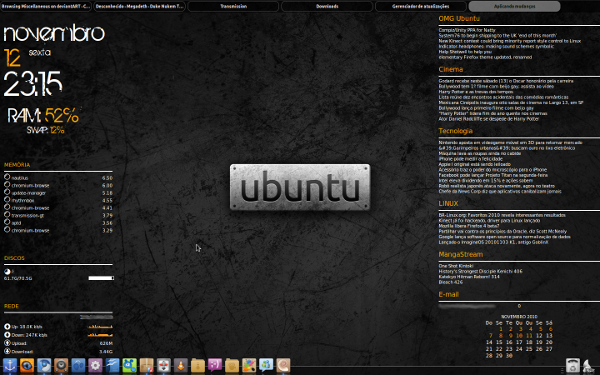Open the purple gear settings dock icon
The width and height of the screenshot is (600, 375).
pyautogui.click(x=95, y=365)
